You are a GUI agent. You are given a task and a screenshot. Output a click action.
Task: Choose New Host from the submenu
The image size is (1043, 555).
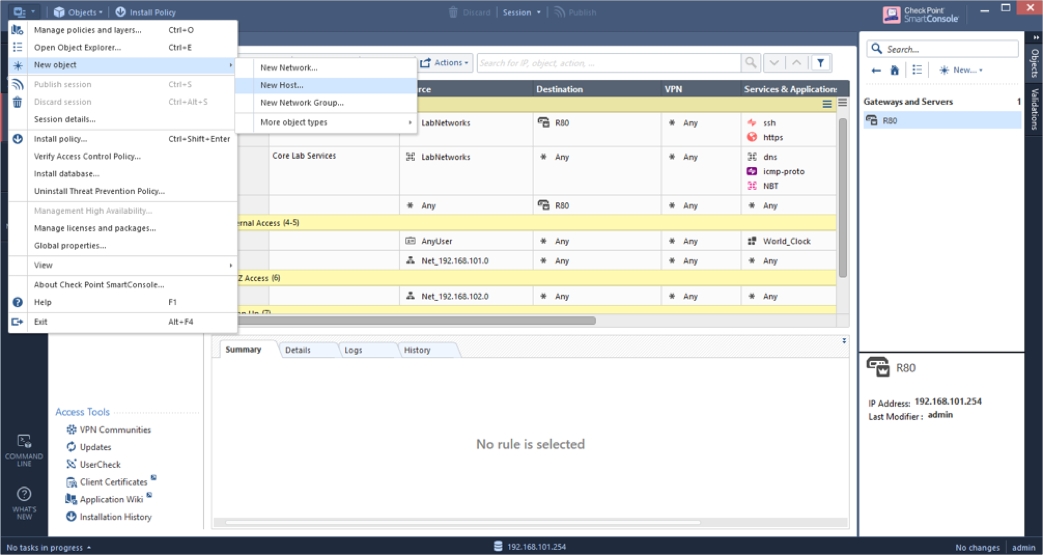282,85
